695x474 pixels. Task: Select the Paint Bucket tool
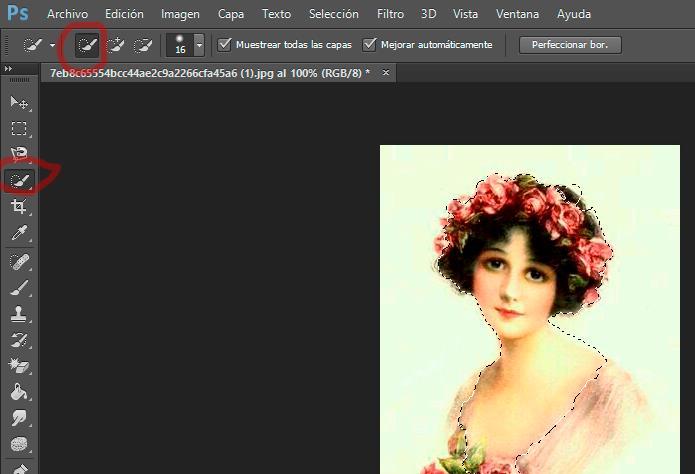[x=19, y=392]
